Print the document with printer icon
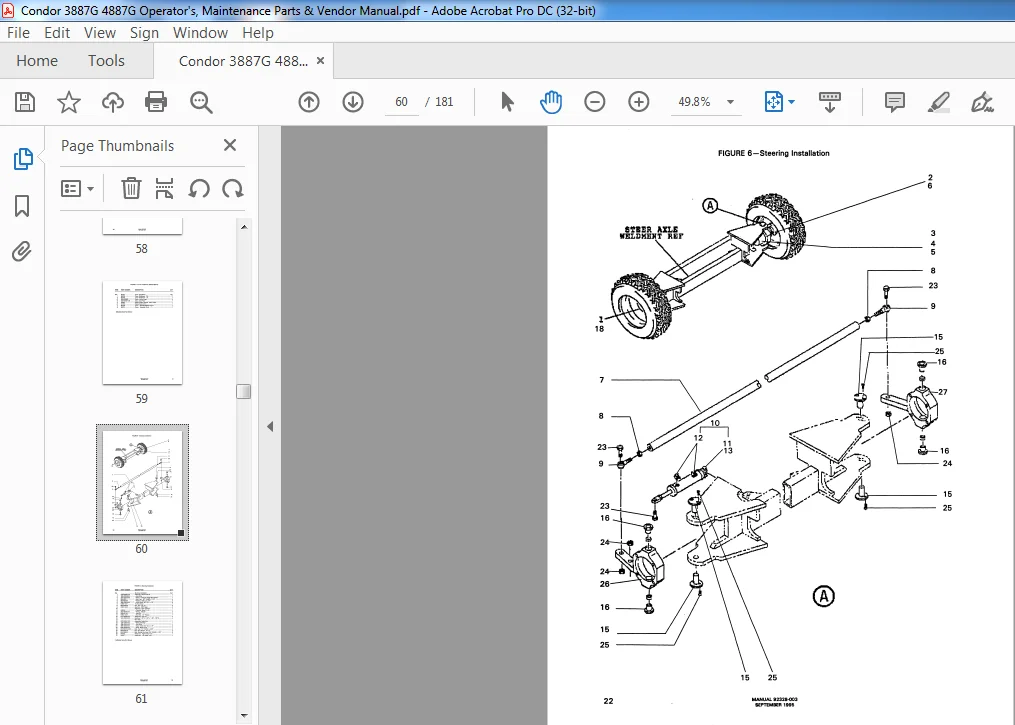The height and width of the screenshot is (725, 1015). coord(156,102)
